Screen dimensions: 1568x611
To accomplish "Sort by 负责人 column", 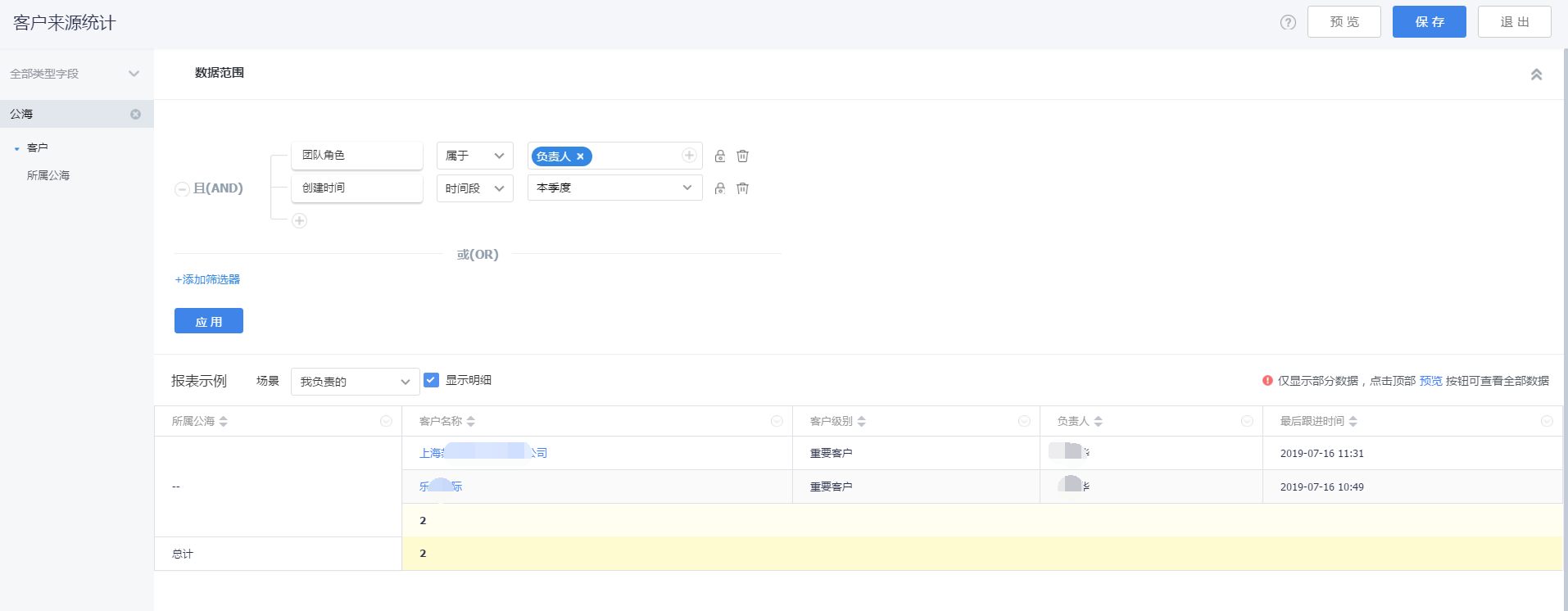I will 1099,421.
